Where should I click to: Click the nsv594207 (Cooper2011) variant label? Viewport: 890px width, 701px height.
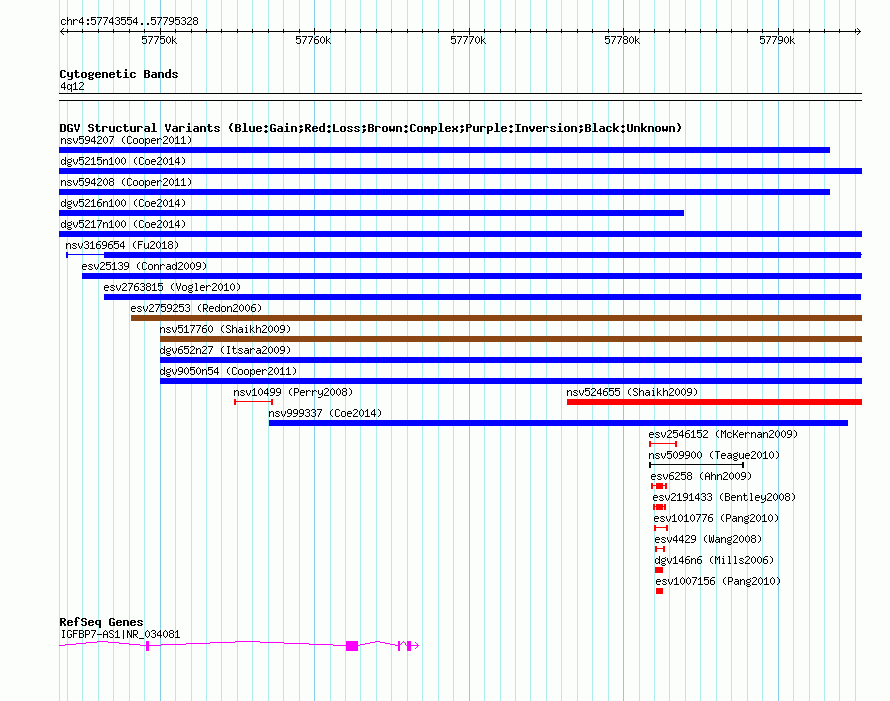(x=126, y=140)
